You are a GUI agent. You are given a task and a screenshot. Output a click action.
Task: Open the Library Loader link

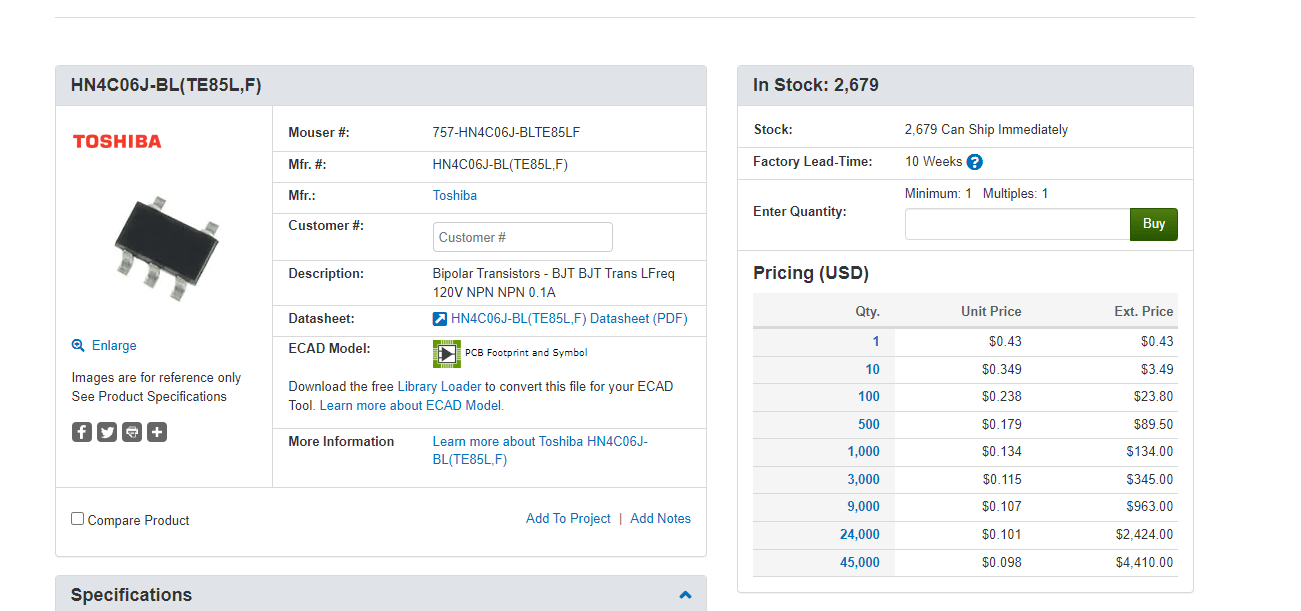click(x=439, y=386)
